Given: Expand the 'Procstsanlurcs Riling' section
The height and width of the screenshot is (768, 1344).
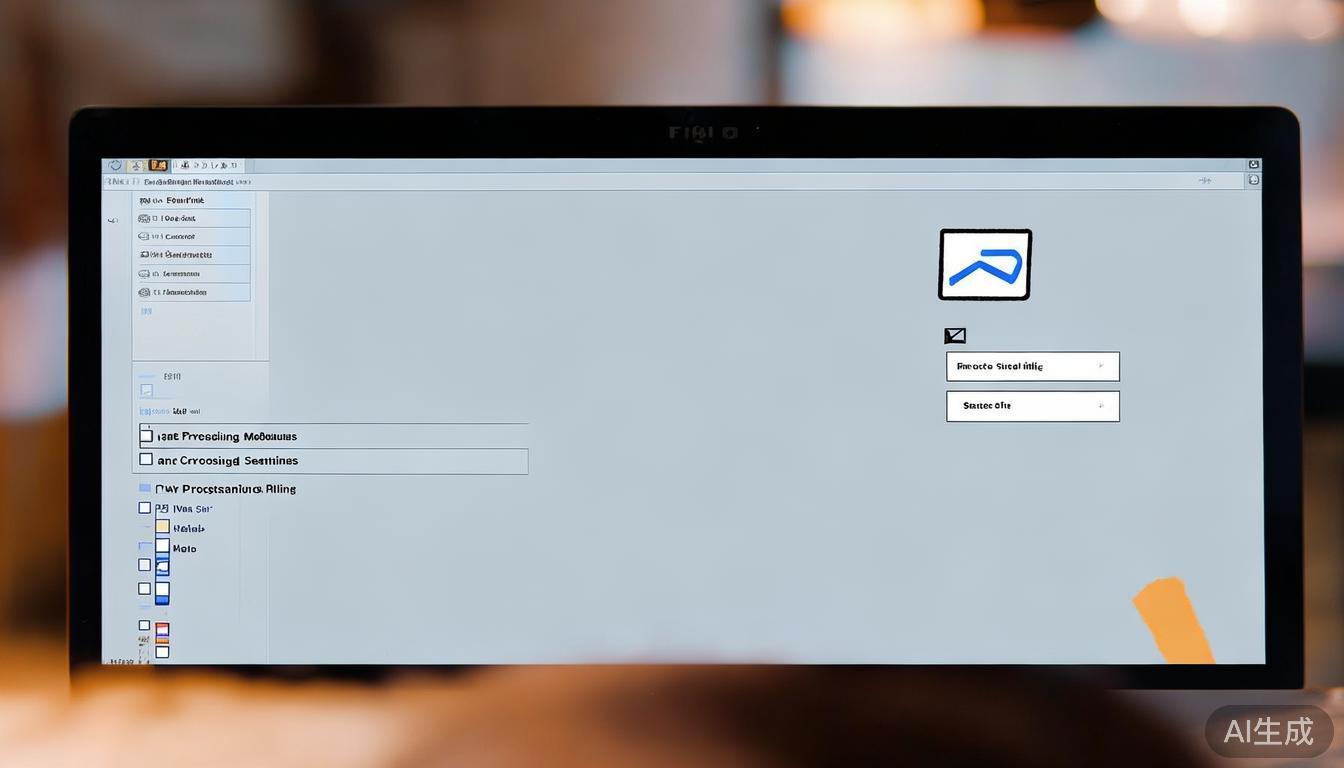Looking at the screenshot, I should (225, 489).
